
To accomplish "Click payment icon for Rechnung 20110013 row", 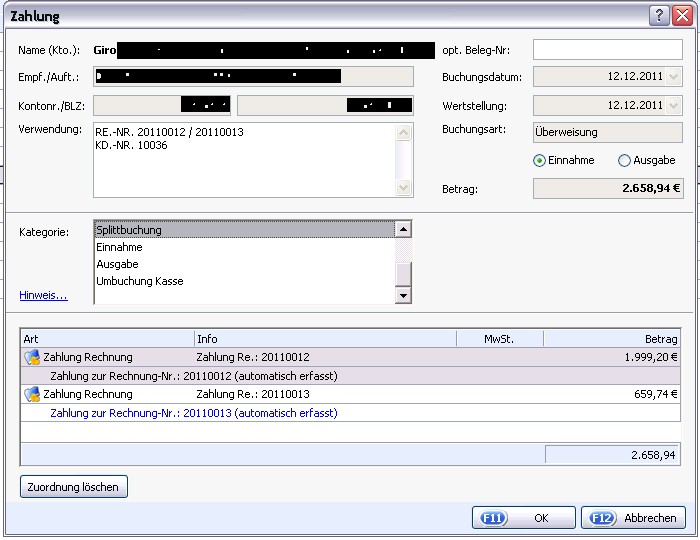I will pos(32,395).
